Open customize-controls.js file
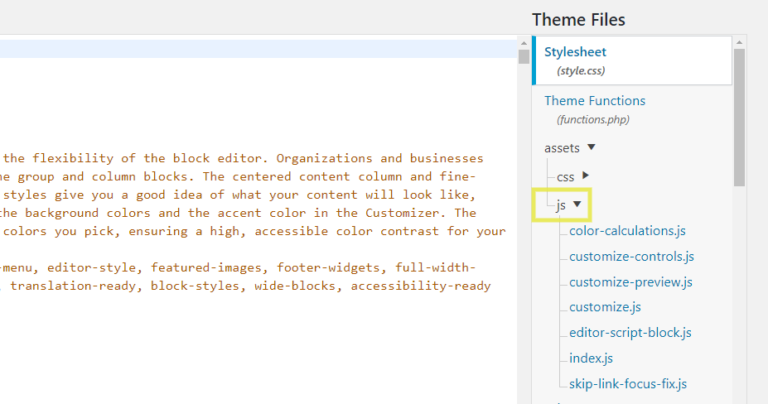 [631, 256]
